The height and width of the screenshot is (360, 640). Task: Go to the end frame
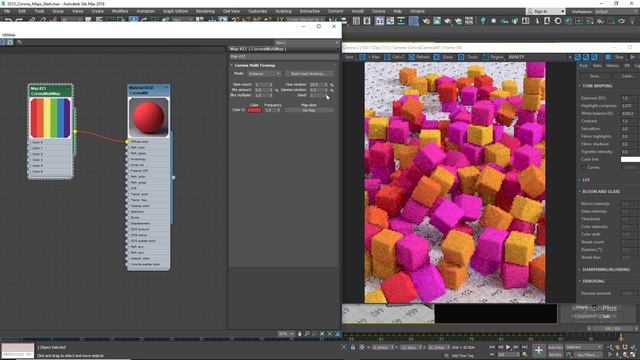coord(524,347)
